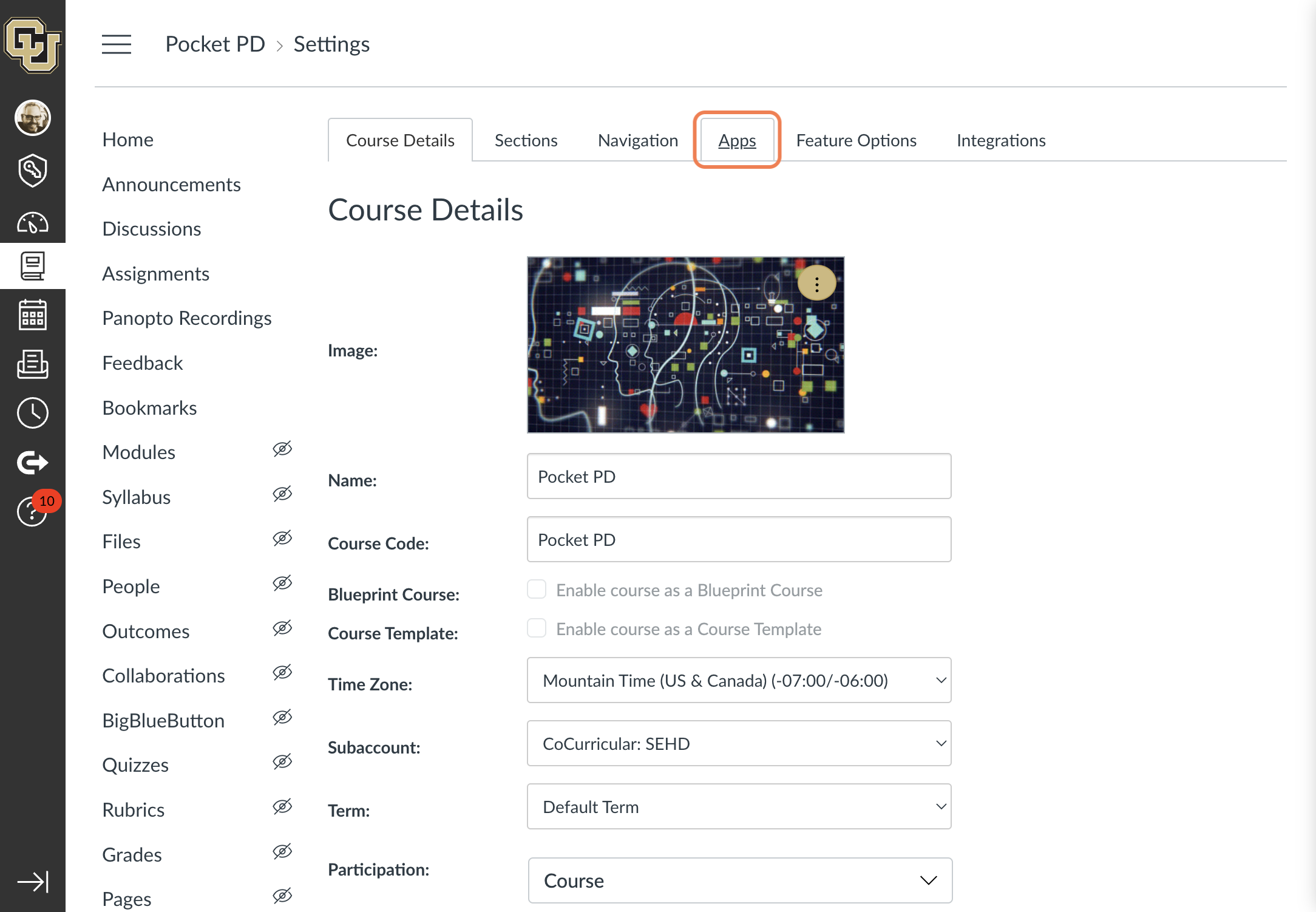Click hidden eye icon next to Pages
1316x912 pixels.
click(x=282, y=896)
